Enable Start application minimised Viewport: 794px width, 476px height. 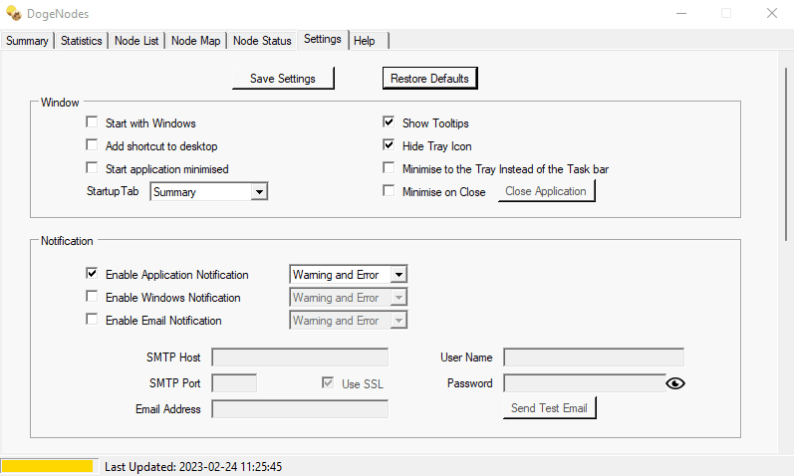point(92,168)
